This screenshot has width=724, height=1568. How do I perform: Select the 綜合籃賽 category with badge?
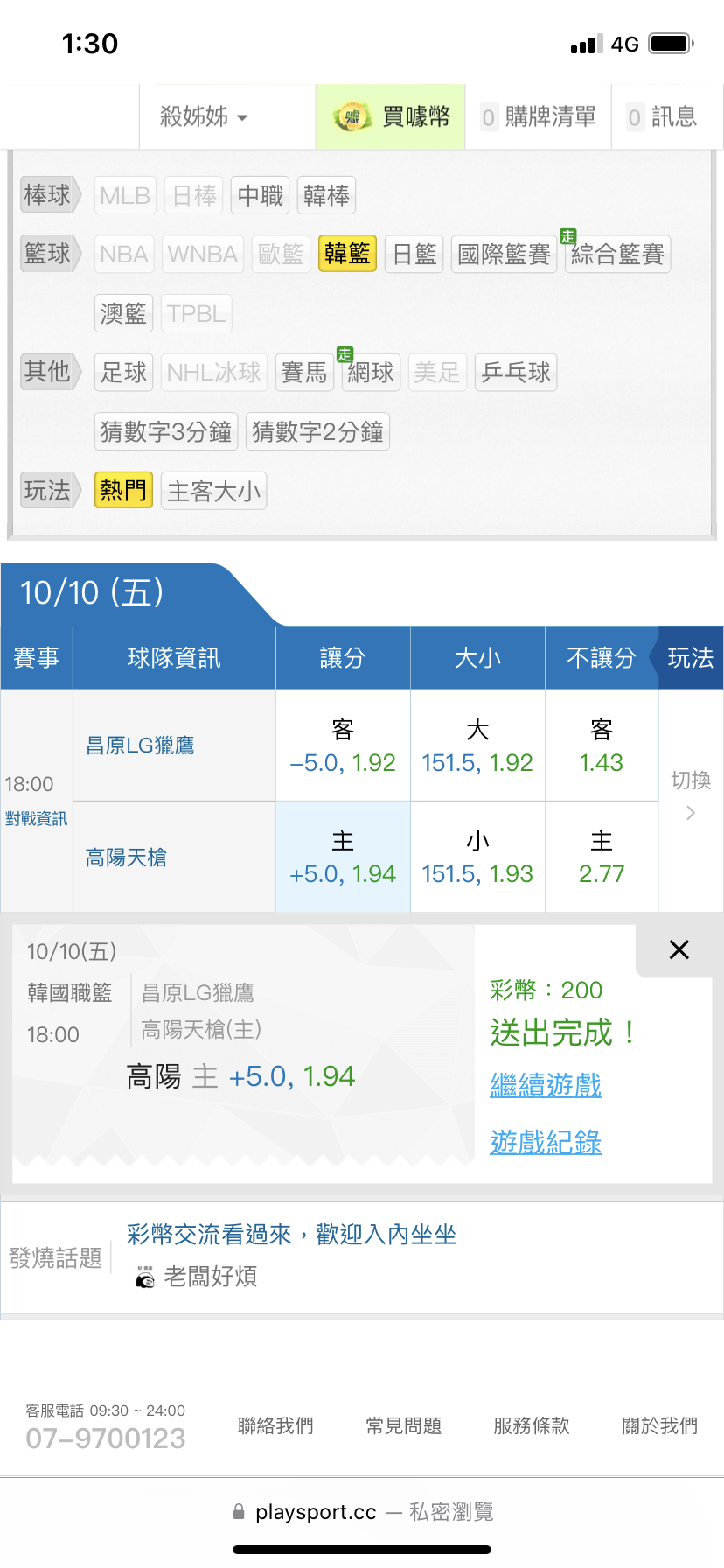tap(617, 255)
